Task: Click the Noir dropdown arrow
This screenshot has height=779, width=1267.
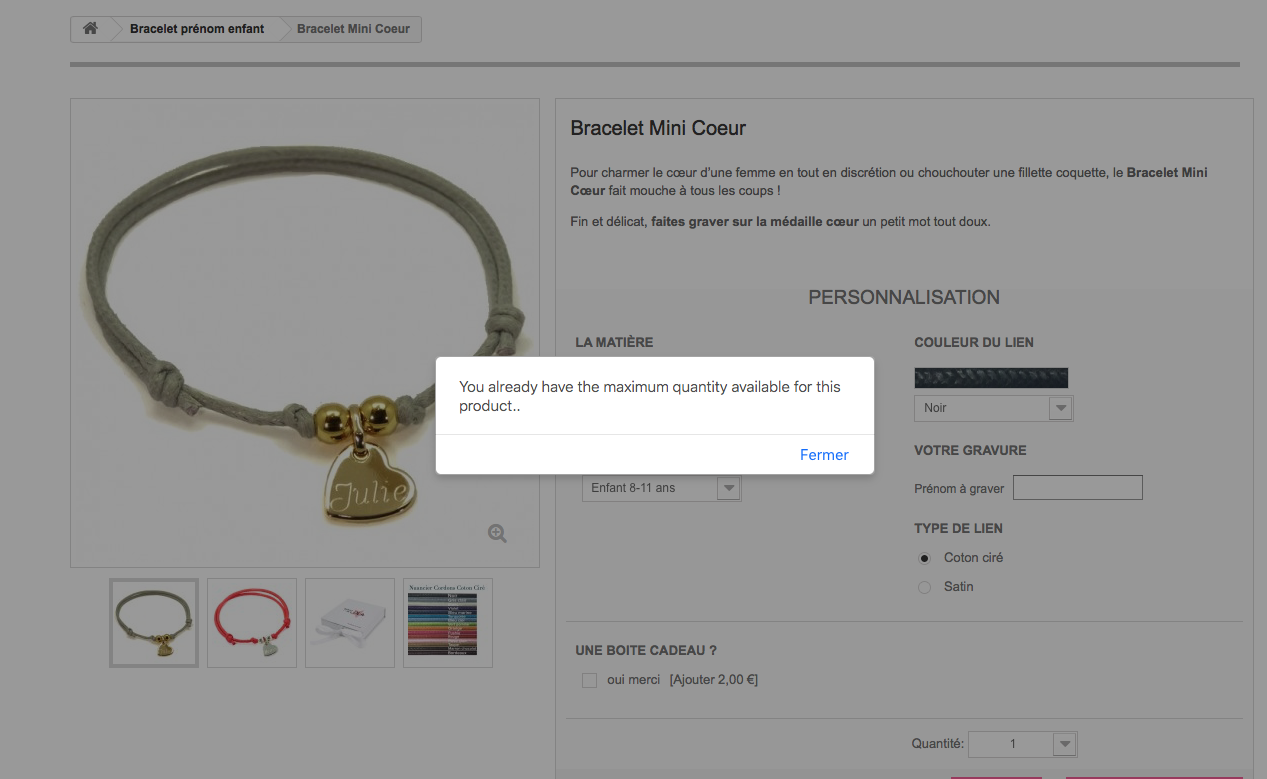Action: tap(1060, 408)
